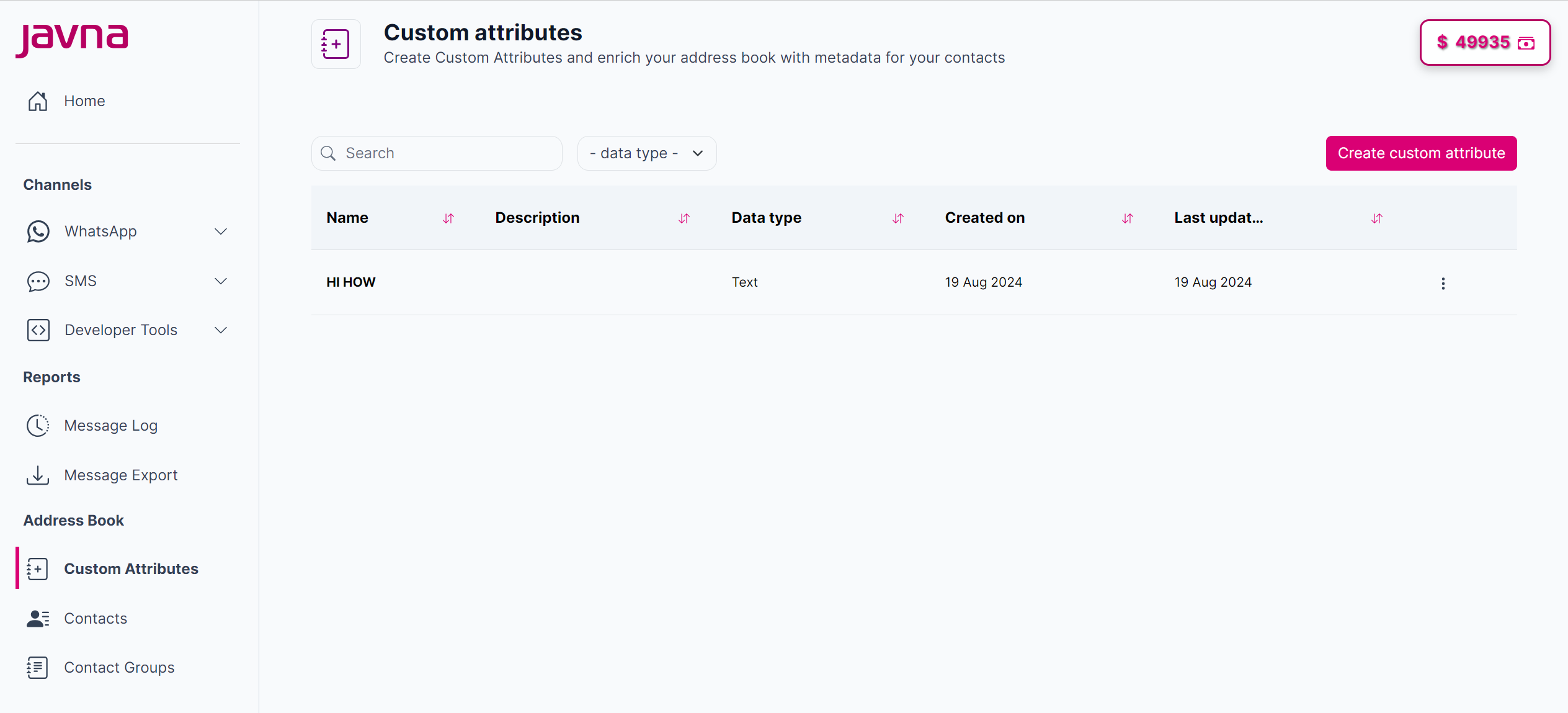
Task: Click the Create custom attribute button
Action: [1420, 153]
